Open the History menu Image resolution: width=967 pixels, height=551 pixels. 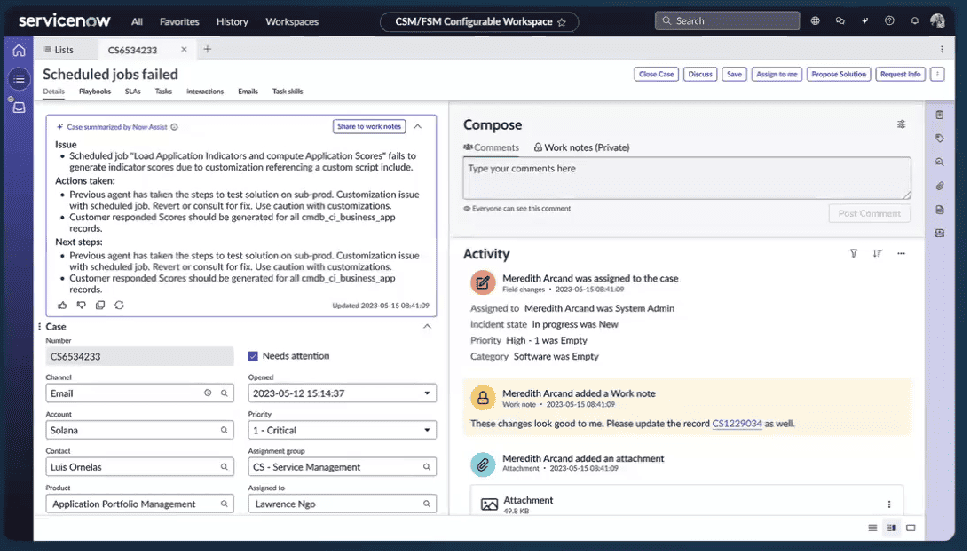point(232,22)
